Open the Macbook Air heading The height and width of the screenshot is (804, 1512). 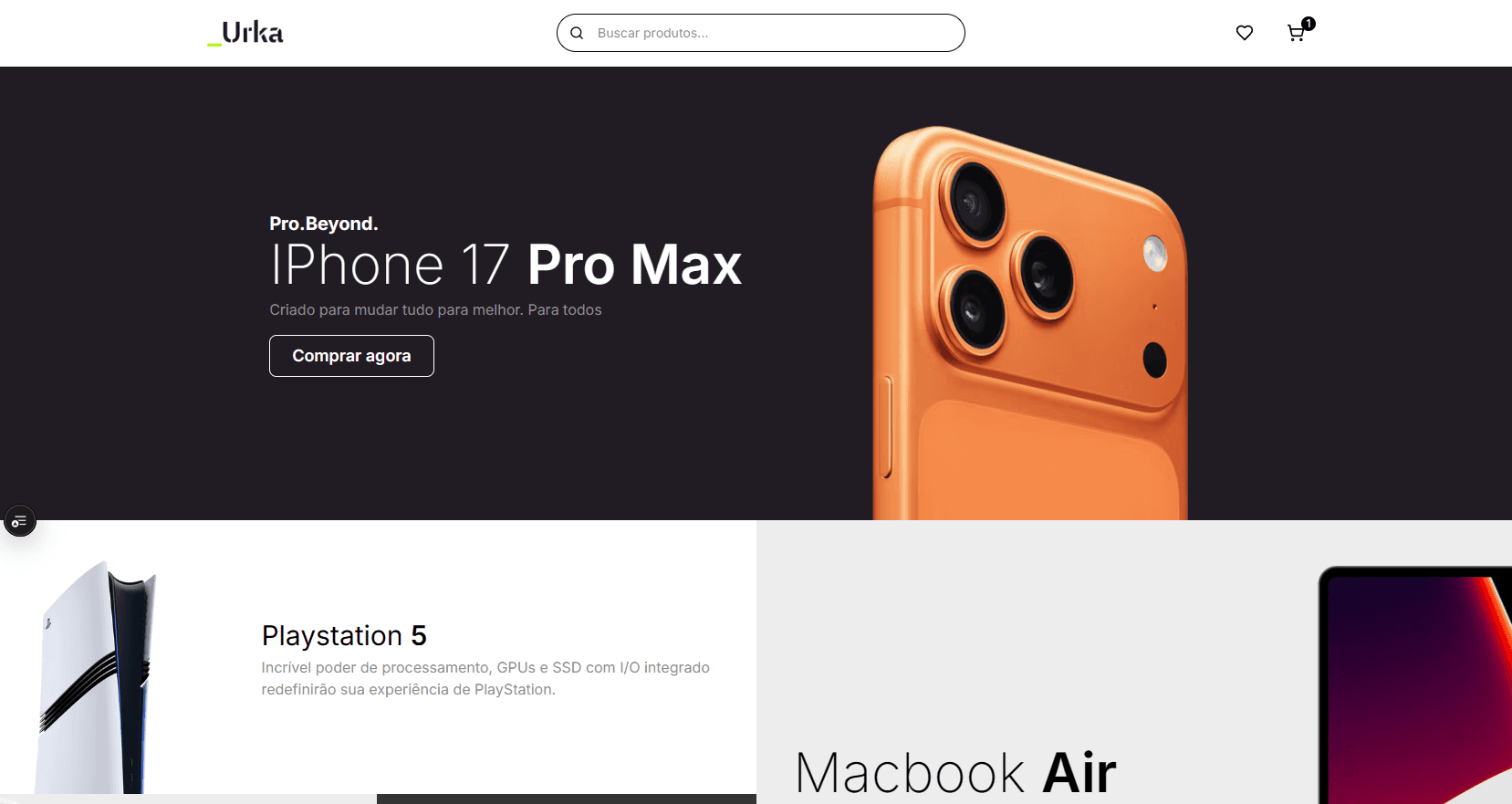tap(956, 774)
